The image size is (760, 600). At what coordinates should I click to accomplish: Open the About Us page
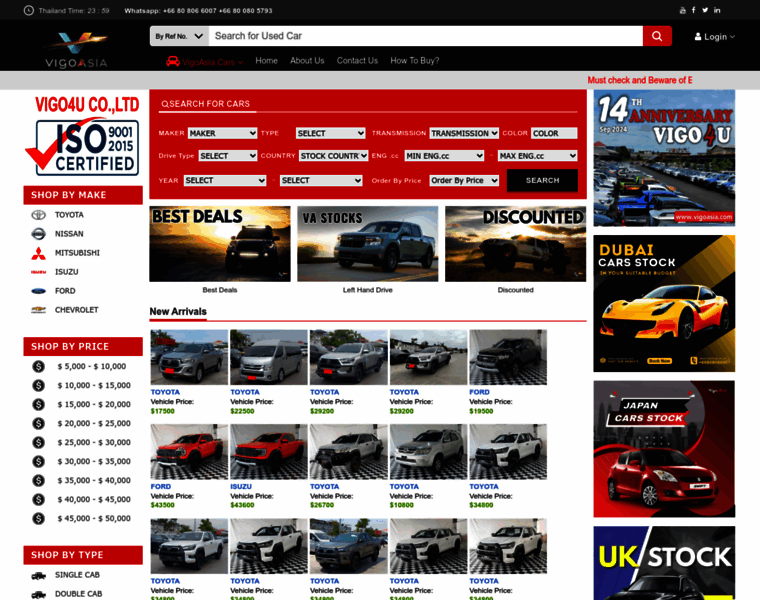(307, 61)
